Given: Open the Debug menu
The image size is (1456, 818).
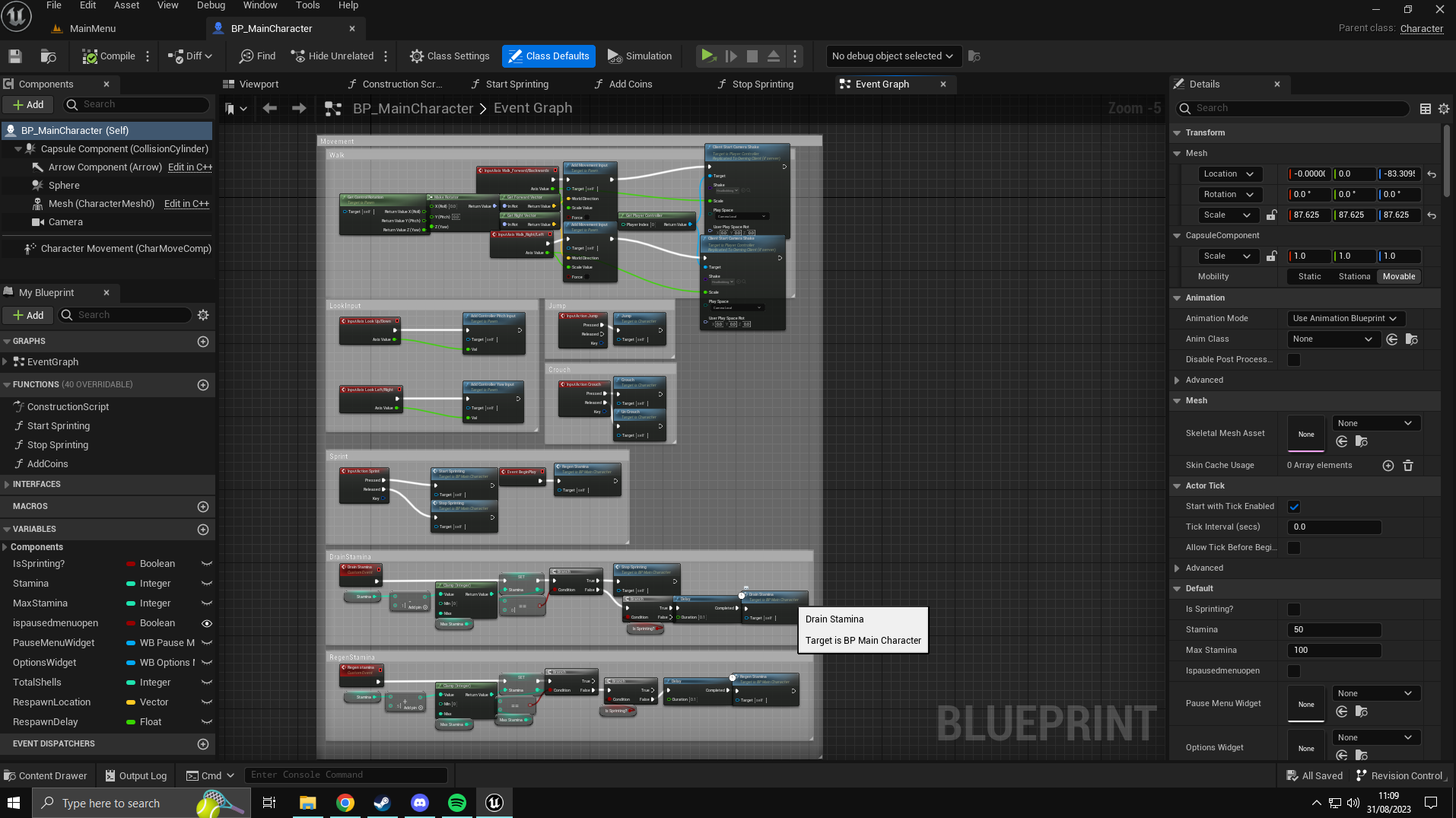Looking at the screenshot, I should [211, 5].
